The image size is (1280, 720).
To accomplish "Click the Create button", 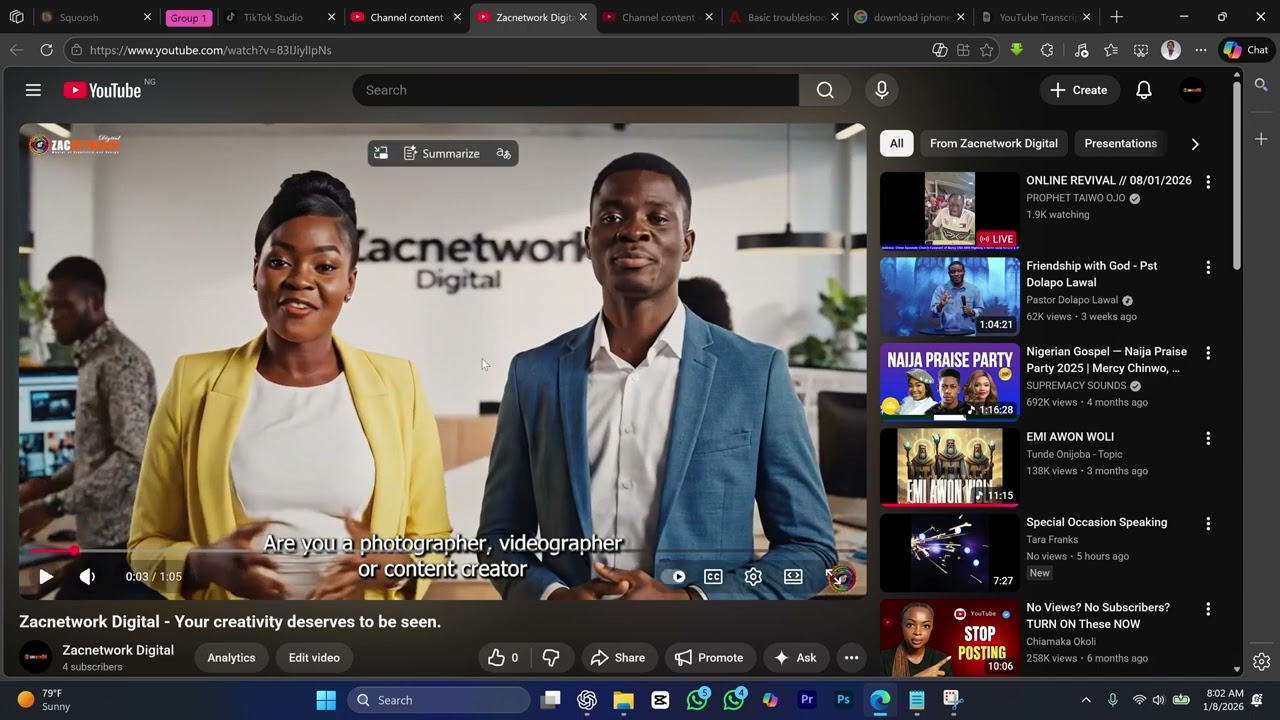I will pyautogui.click(x=1079, y=90).
